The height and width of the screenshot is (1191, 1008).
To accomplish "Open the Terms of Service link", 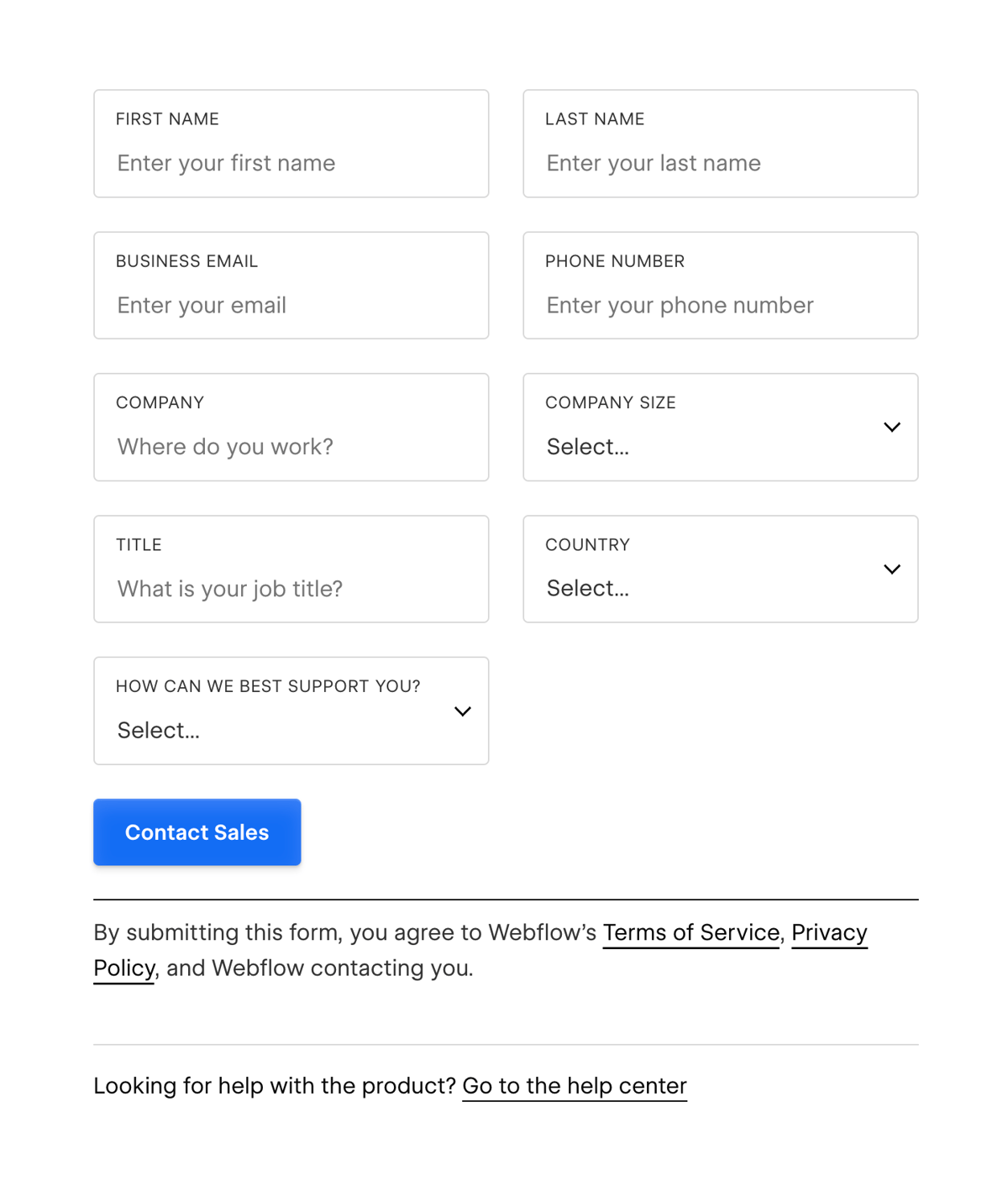I will click(690, 932).
